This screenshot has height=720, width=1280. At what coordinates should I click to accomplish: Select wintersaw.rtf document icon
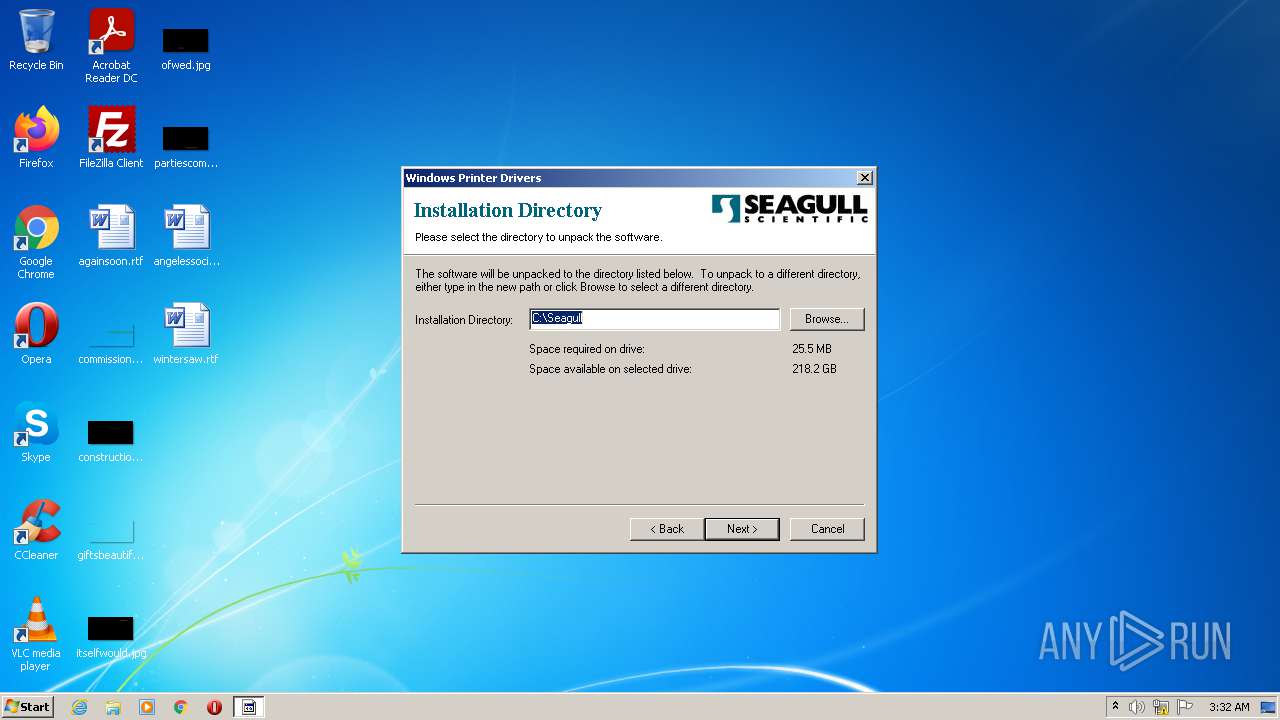186,334
